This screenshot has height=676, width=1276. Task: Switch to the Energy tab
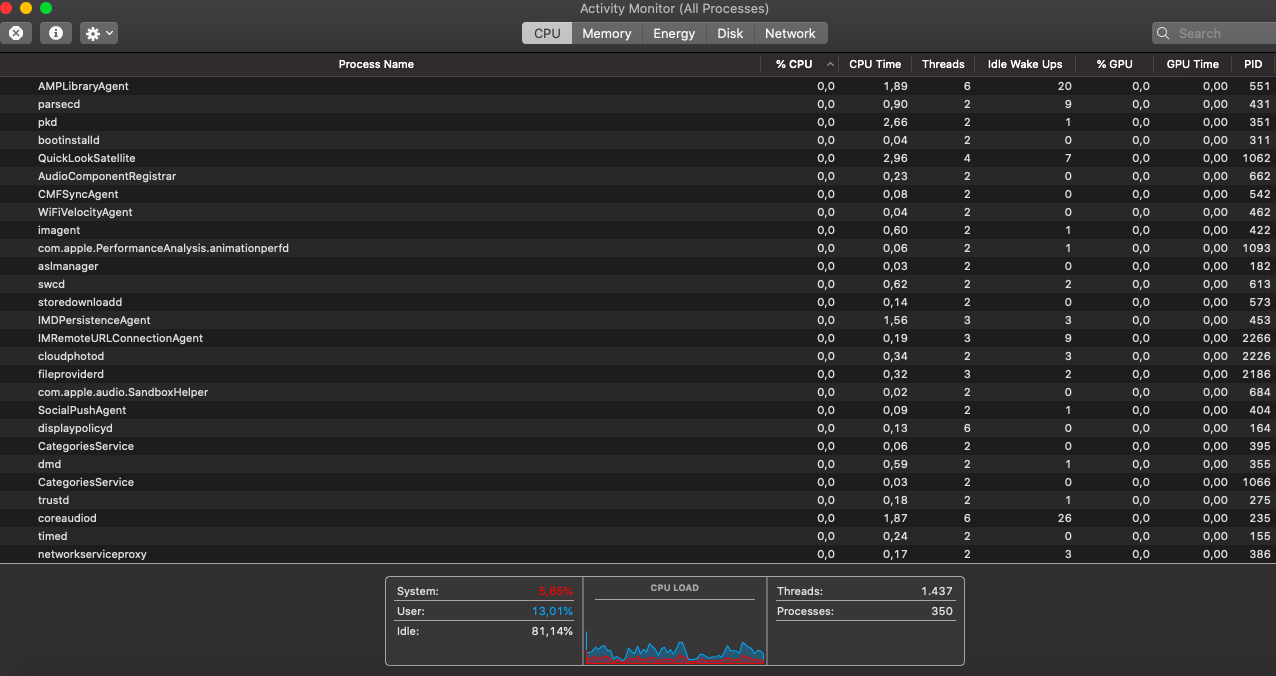click(x=674, y=33)
